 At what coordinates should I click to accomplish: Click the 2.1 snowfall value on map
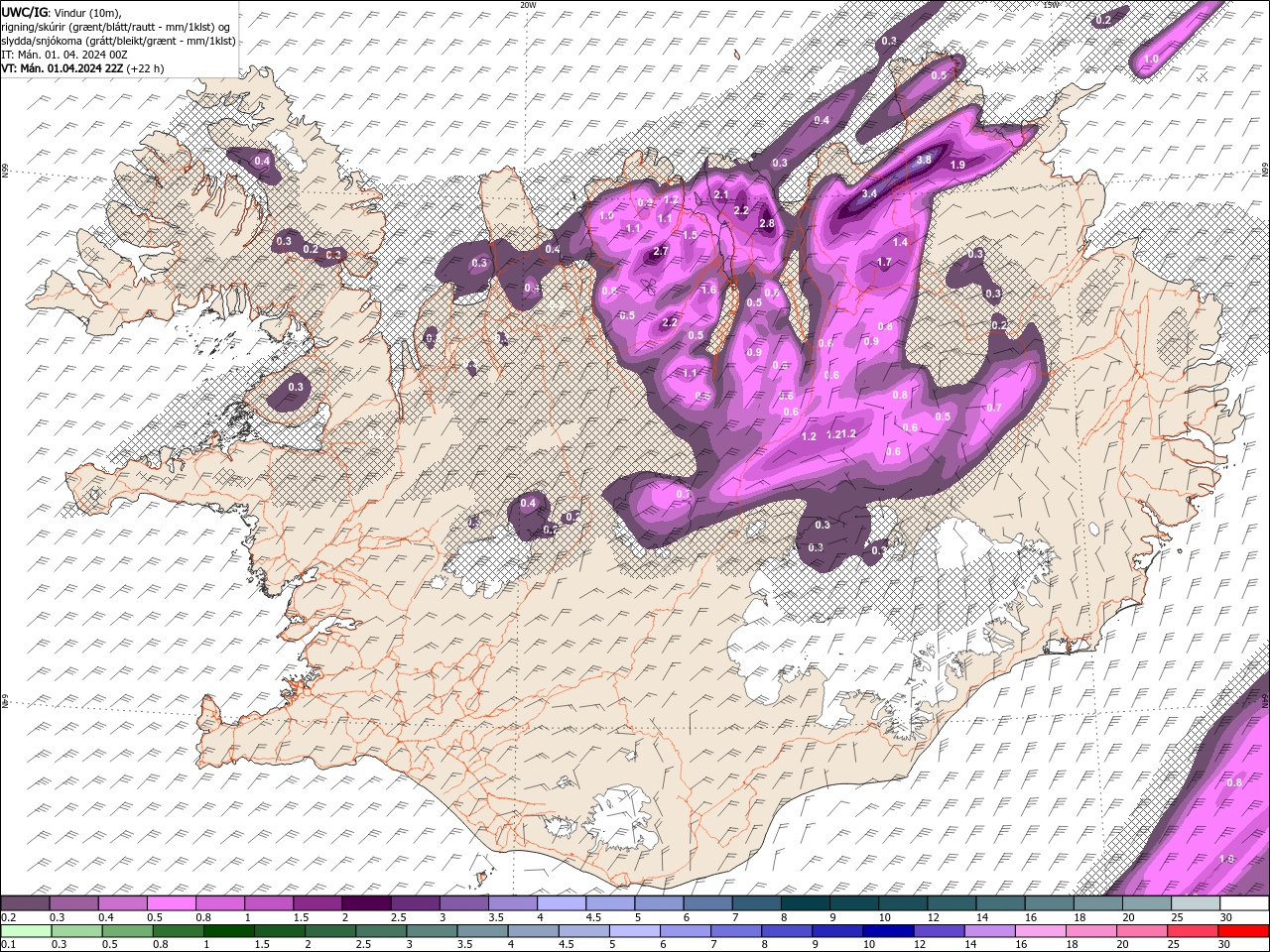click(x=721, y=194)
